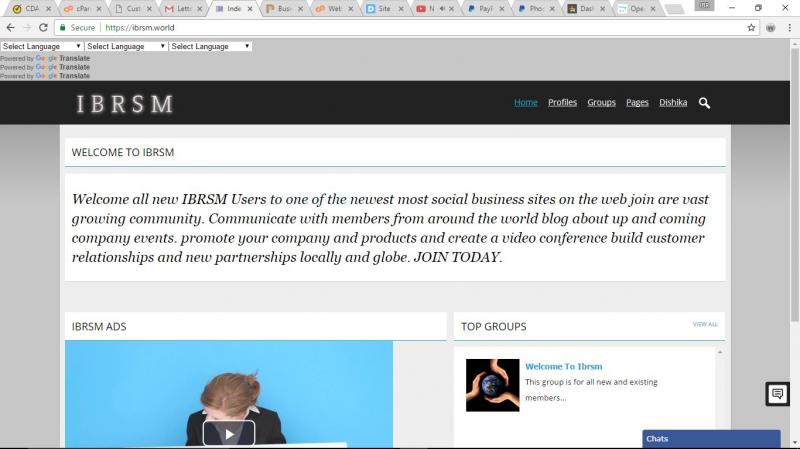
Task: Close the Site tab
Action: tap(401, 9)
